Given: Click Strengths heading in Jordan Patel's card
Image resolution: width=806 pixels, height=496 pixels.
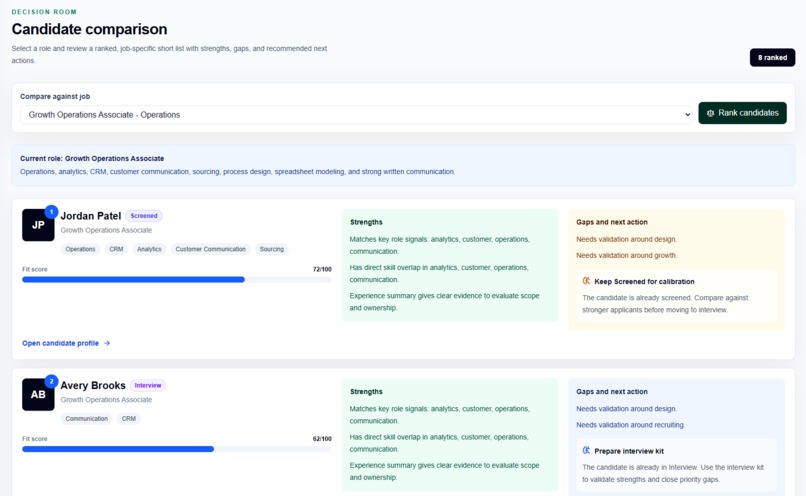Looking at the screenshot, I should (x=366, y=222).
